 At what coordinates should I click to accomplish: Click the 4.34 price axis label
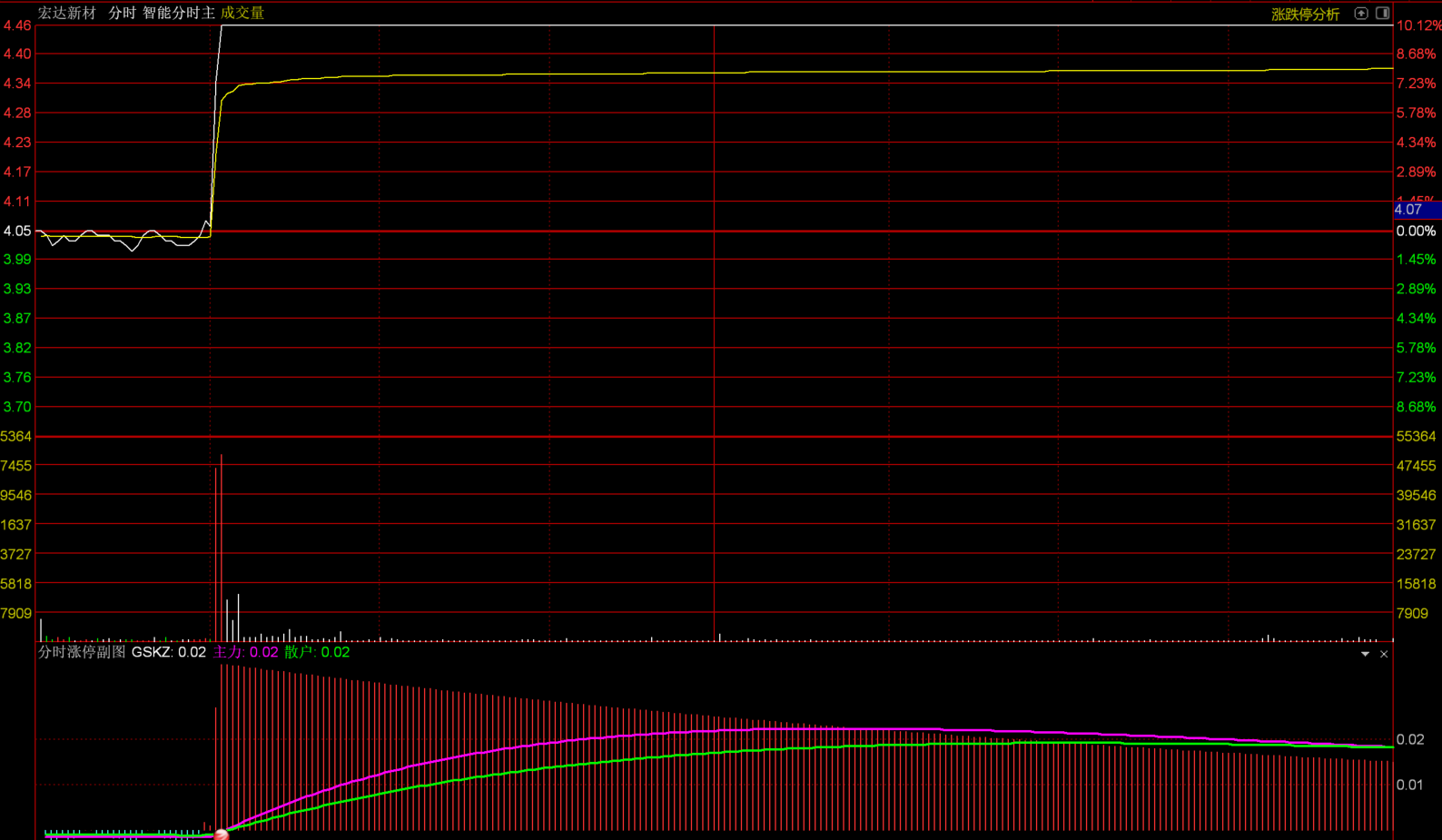[x=17, y=84]
